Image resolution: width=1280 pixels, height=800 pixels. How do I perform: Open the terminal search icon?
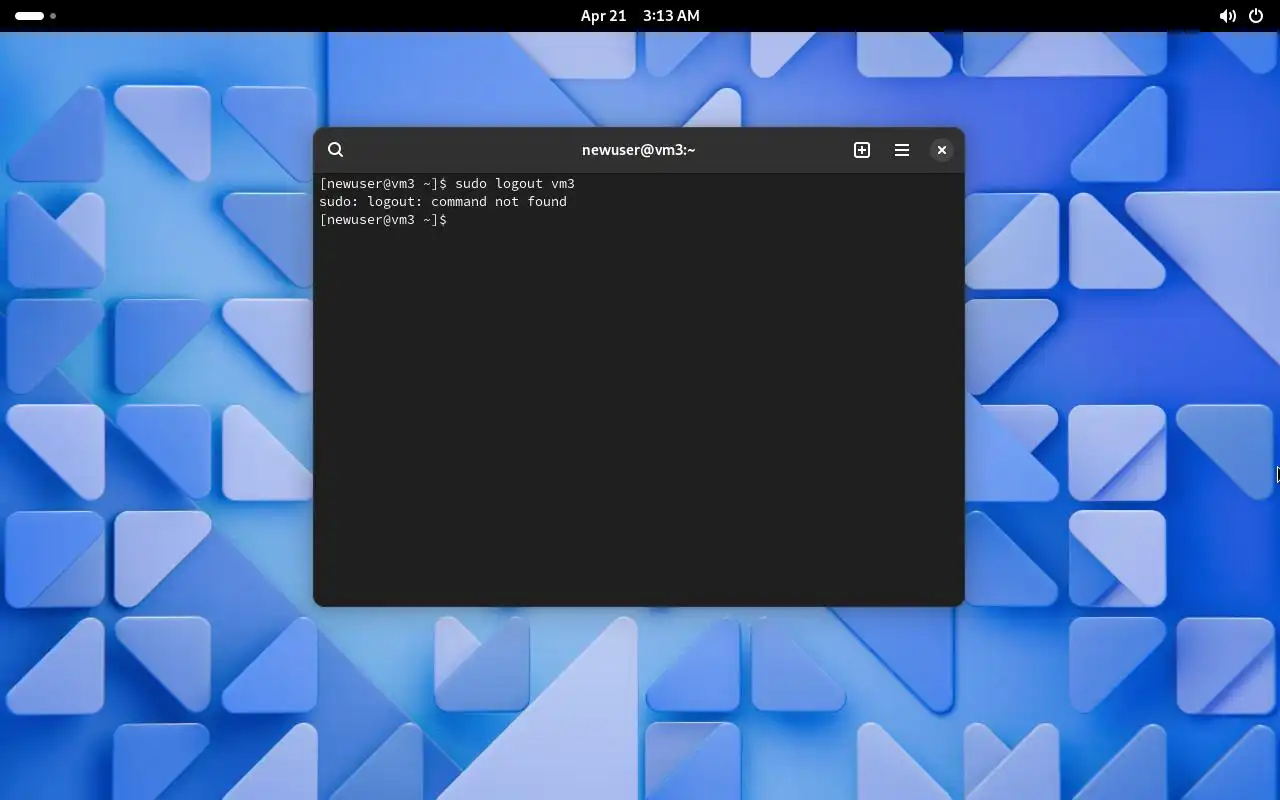point(336,150)
